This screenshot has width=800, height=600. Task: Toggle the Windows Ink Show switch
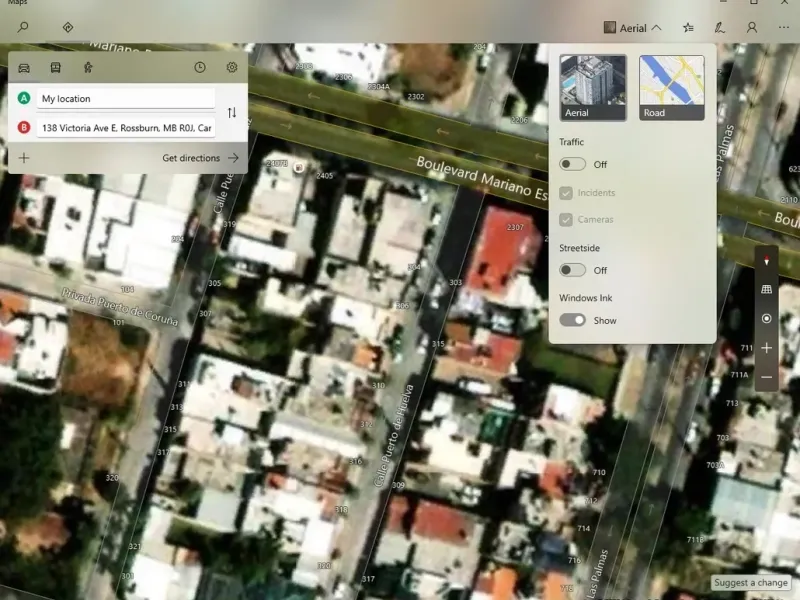tap(572, 320)
